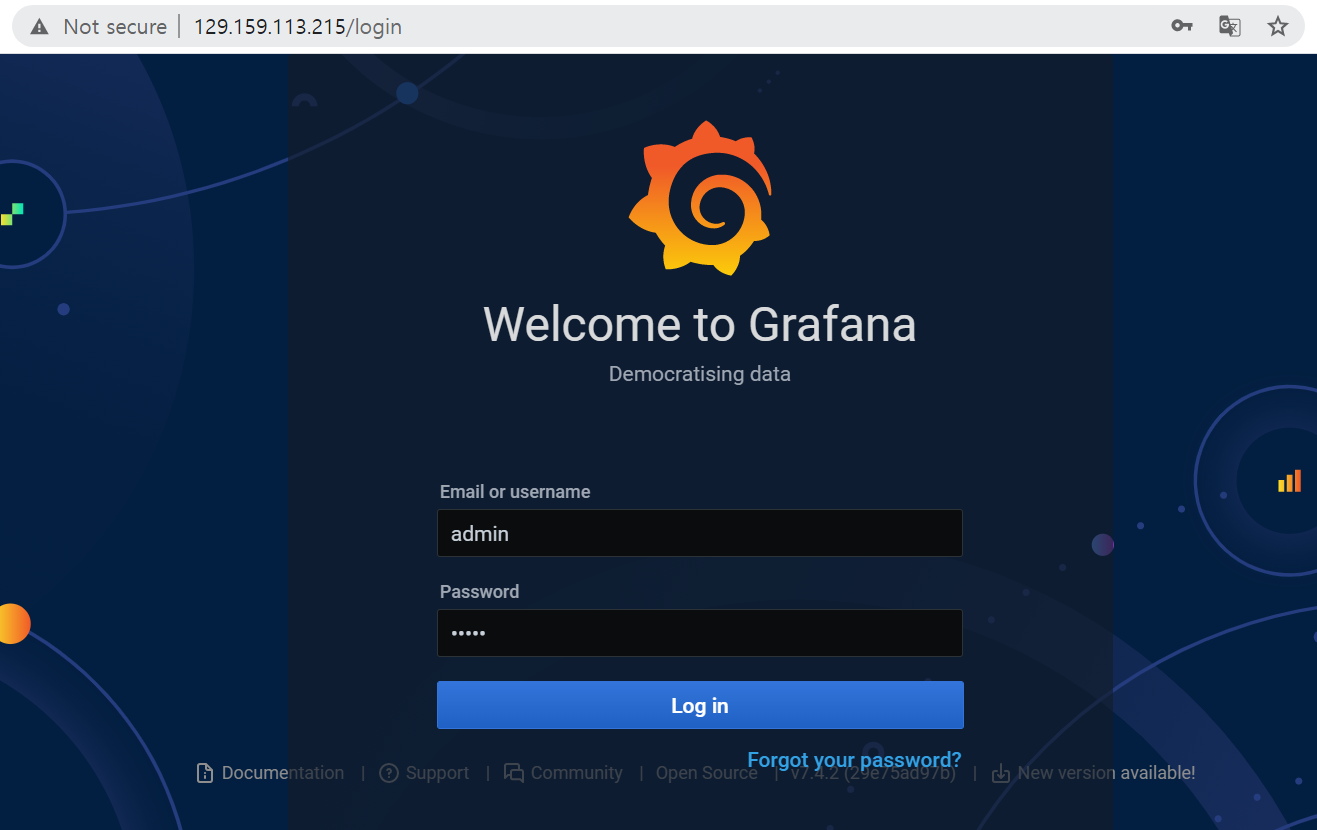The image size is (1317, 830).
Task: Click the Welcome to Grafana heading
Action: click(700, 324)
